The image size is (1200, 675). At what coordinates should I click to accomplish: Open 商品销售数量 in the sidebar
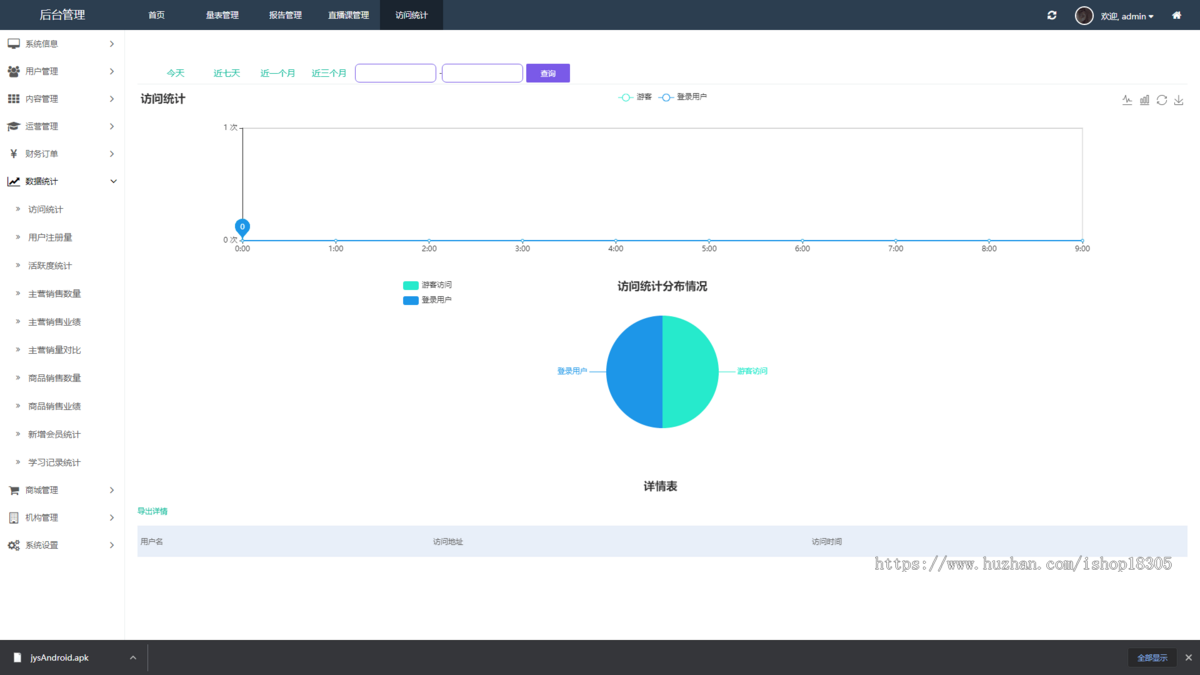(54, 378)
